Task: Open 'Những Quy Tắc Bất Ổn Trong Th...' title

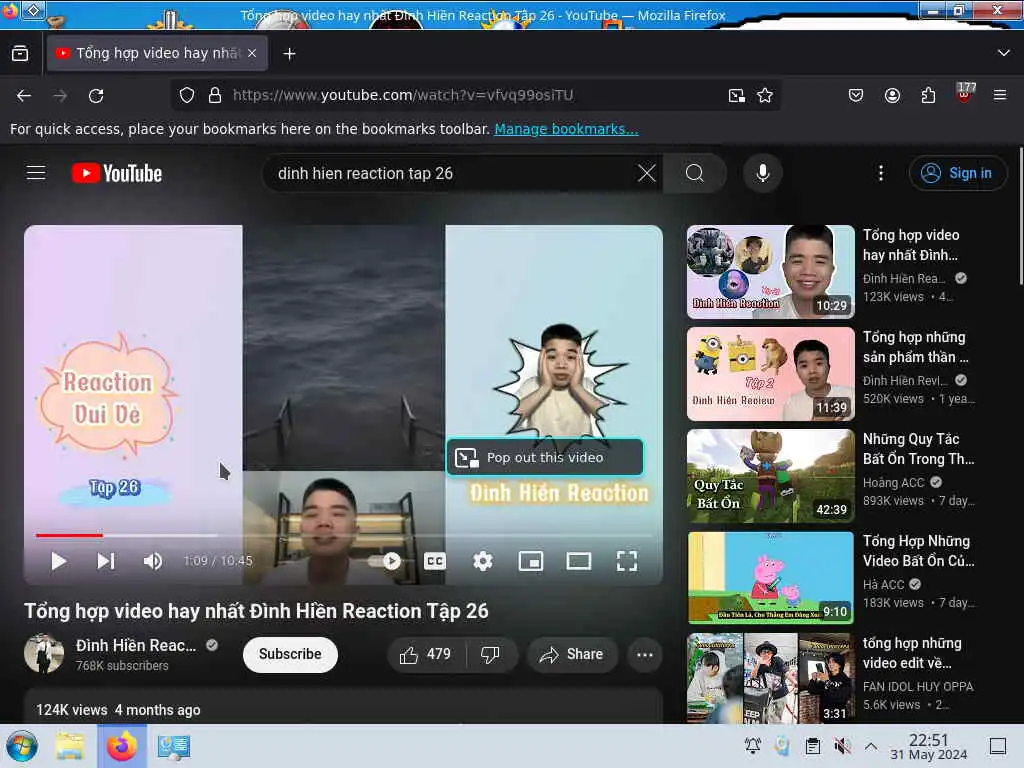Action: pyautogui.click(x=918, y=449)
